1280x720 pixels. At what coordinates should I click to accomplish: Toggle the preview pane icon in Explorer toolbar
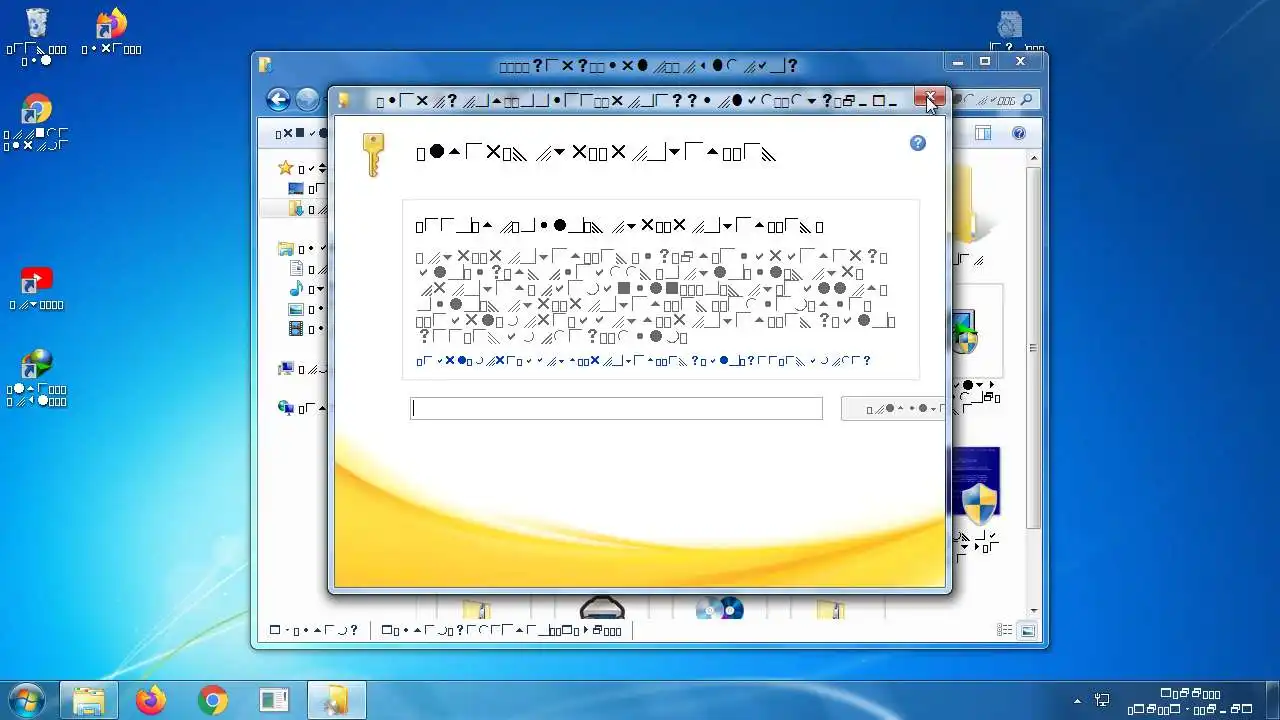point(983,133)
